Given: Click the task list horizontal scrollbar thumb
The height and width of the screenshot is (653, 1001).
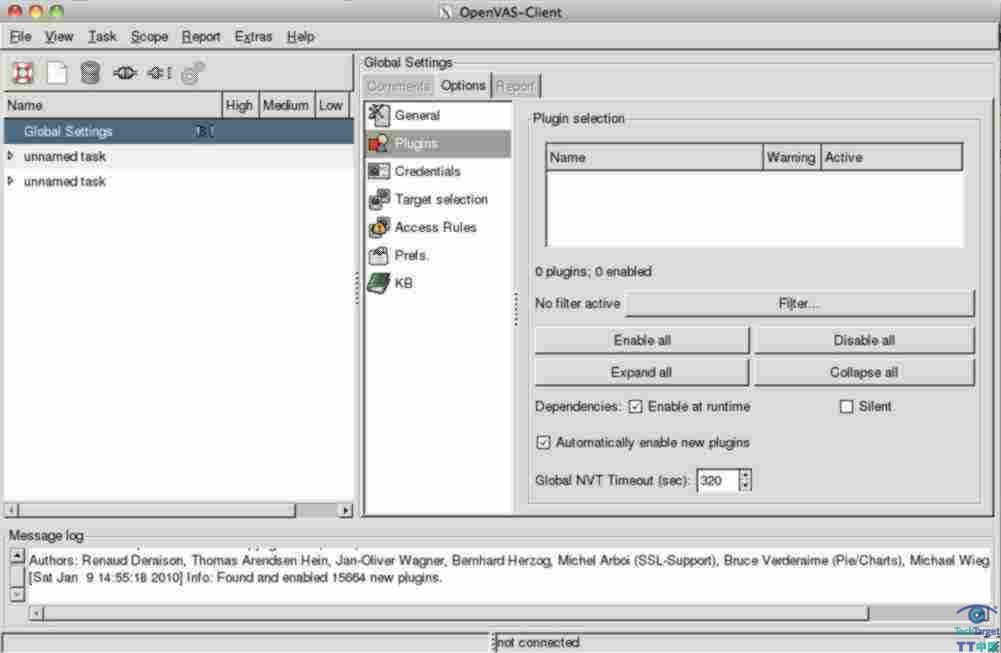Looking at the screenshot, I should click(157, 510).
